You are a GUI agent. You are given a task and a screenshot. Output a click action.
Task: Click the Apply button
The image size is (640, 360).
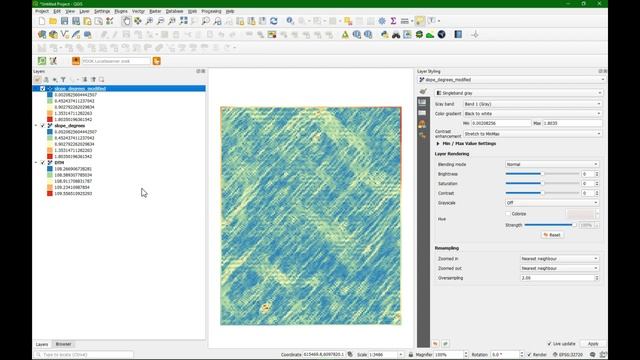[x=593, y=344]
